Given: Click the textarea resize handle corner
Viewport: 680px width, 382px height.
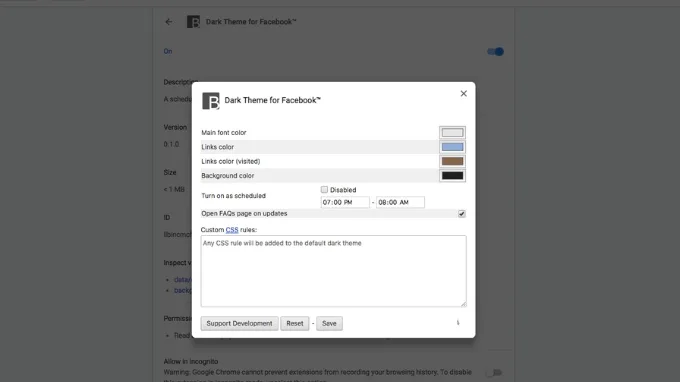Looking at the screenshot, I should click(x=464, y=304).
